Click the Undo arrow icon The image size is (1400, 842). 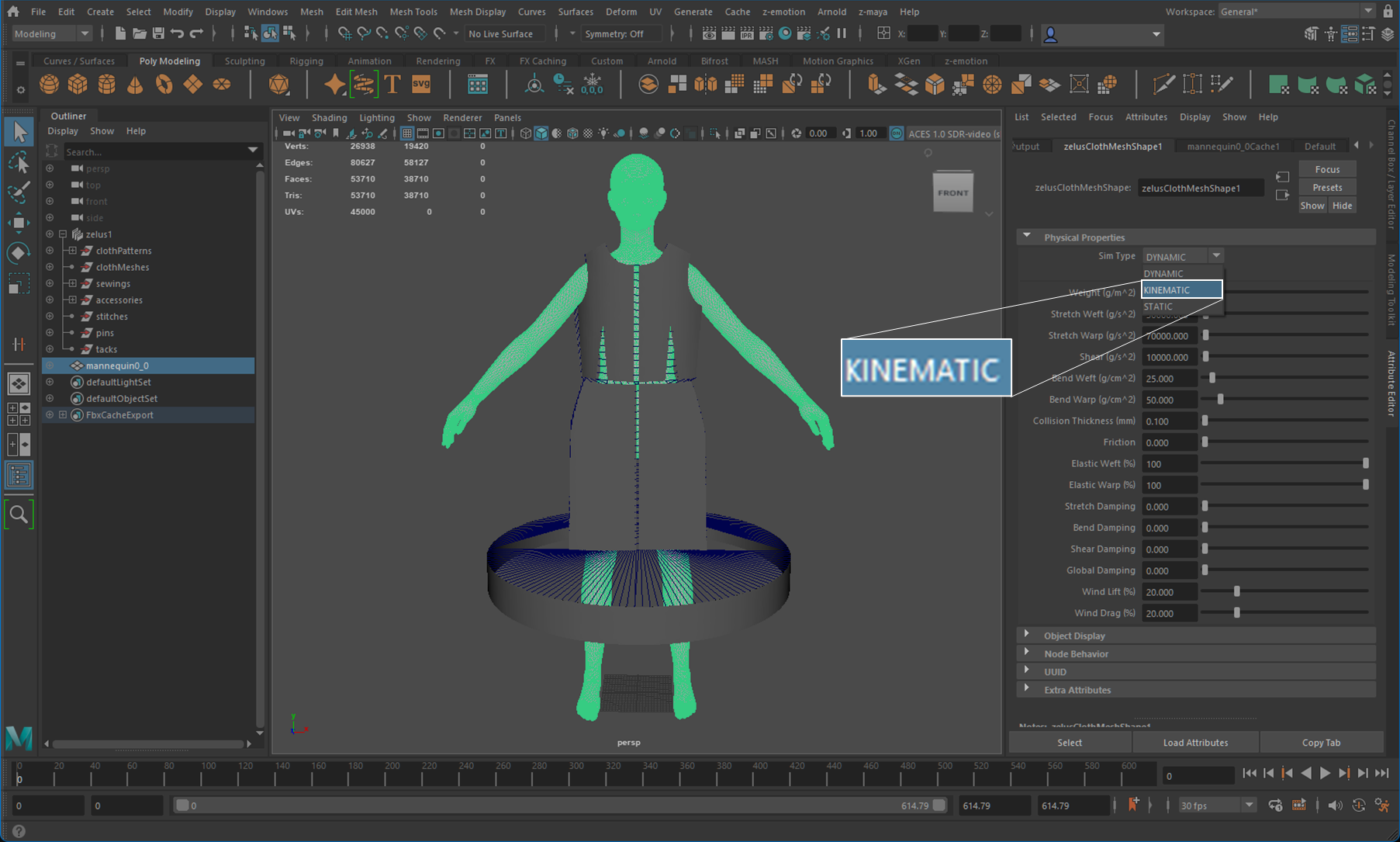click(x=178, y=33)
